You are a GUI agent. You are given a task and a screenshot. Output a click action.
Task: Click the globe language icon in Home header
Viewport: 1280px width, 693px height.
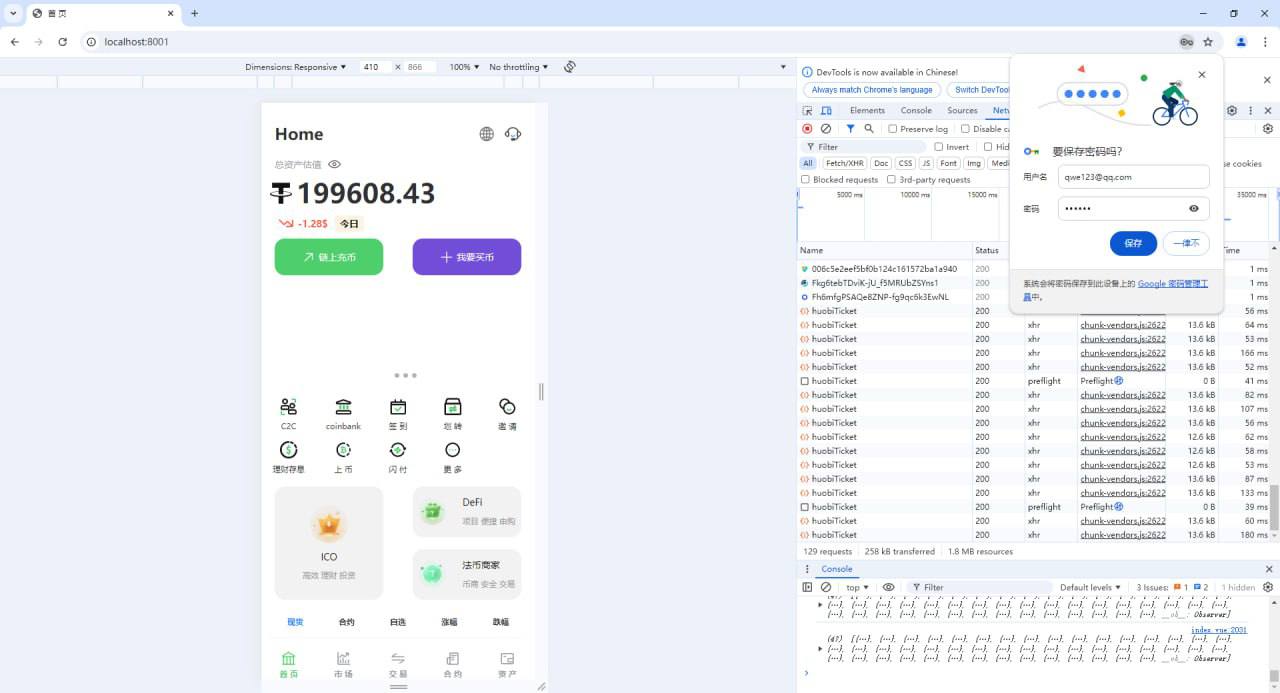tap(487, 133)
